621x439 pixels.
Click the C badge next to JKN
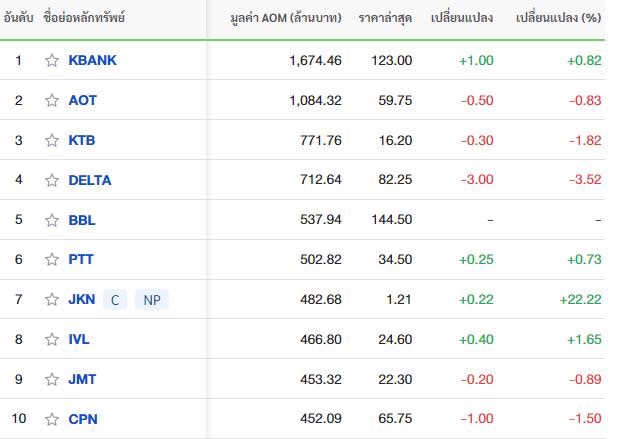pyautogui.click(x=115, y=300)
